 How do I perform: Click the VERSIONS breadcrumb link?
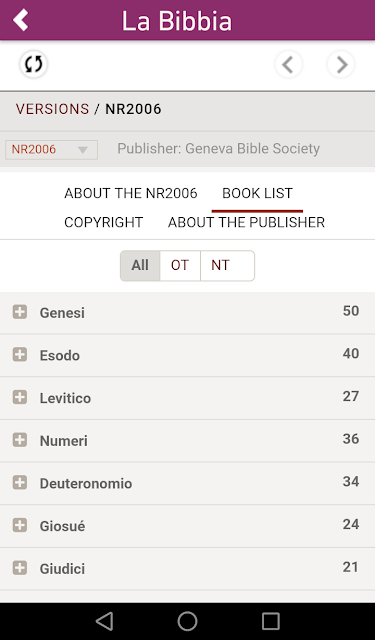[52, 109]
